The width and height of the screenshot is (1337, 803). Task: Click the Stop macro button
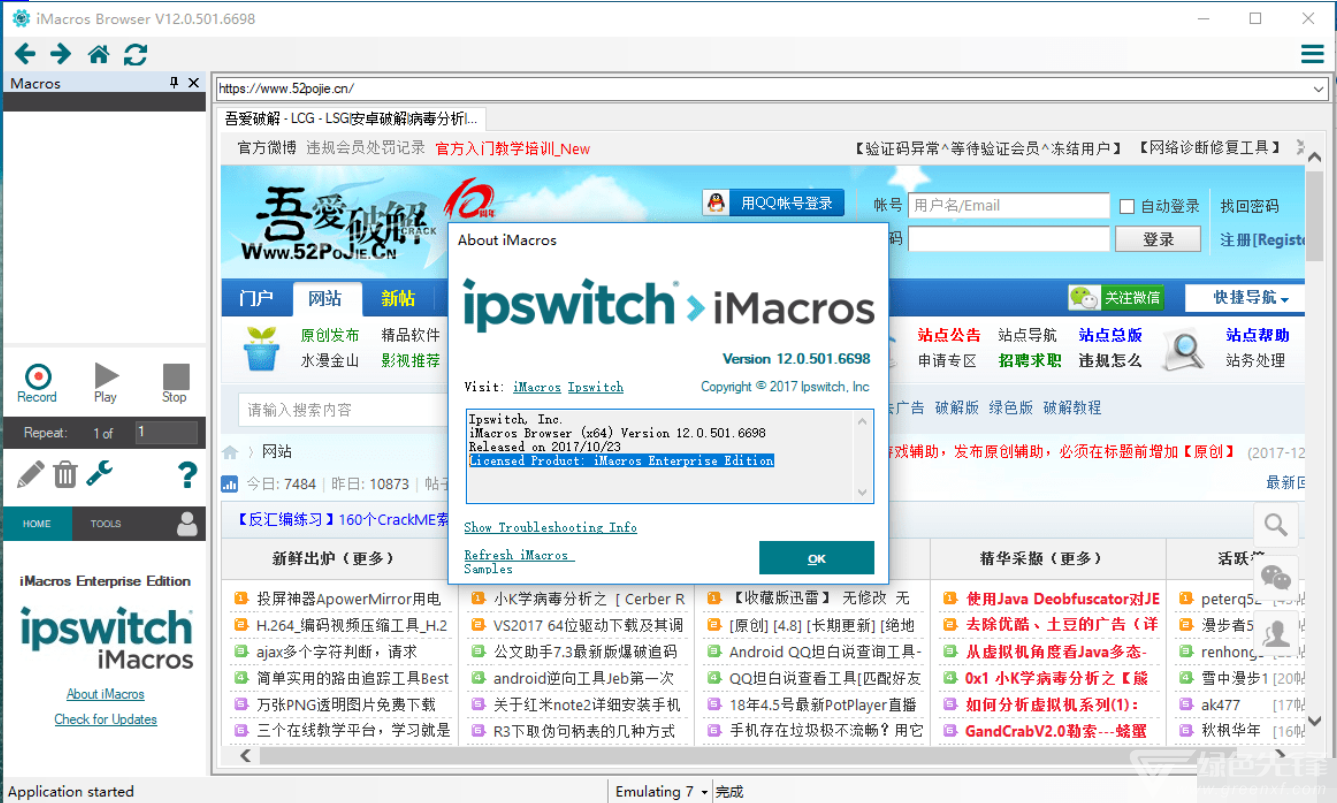pos(175,383)
